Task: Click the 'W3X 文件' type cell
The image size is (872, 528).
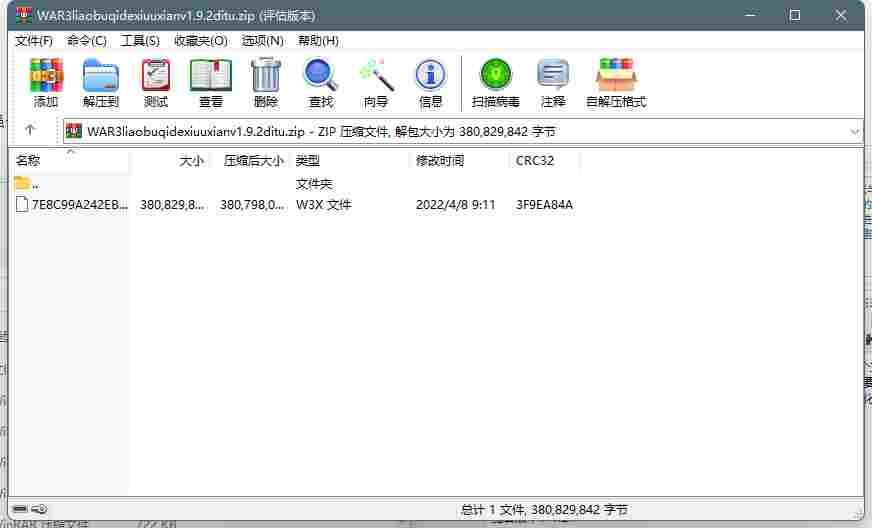Action: (x=324, y=205)
